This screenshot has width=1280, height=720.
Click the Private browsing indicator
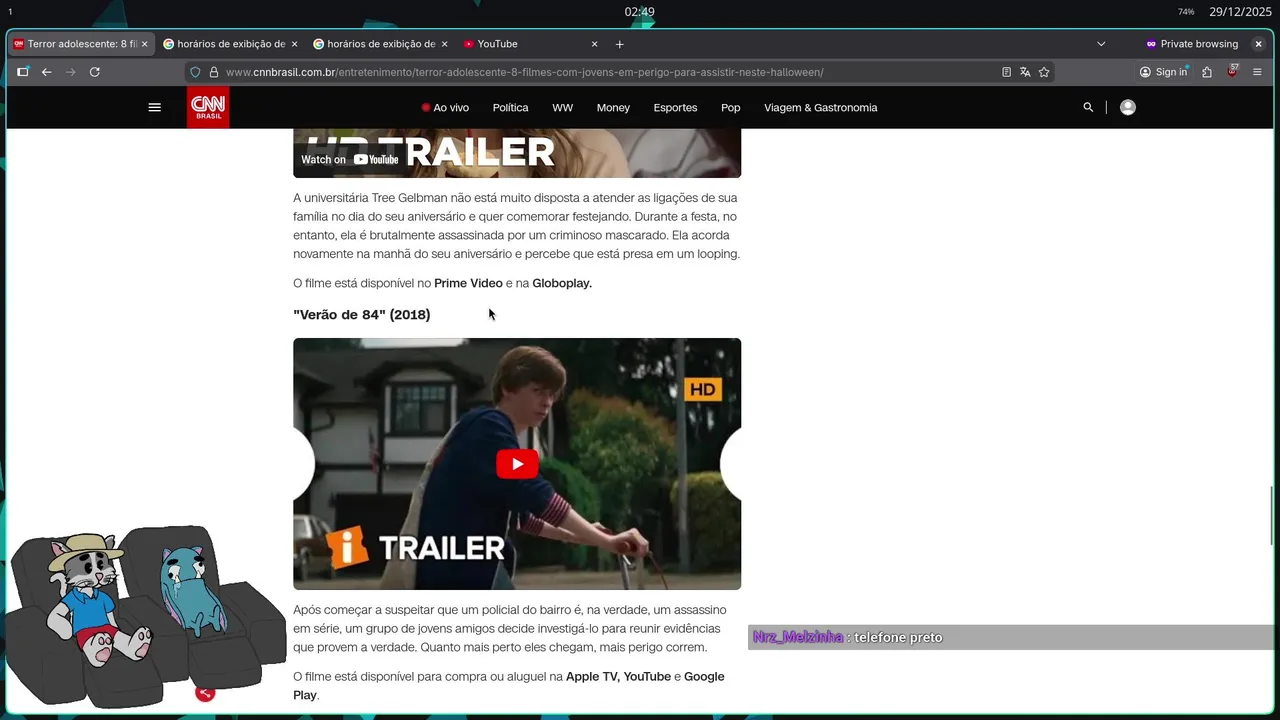(1192, 44)
